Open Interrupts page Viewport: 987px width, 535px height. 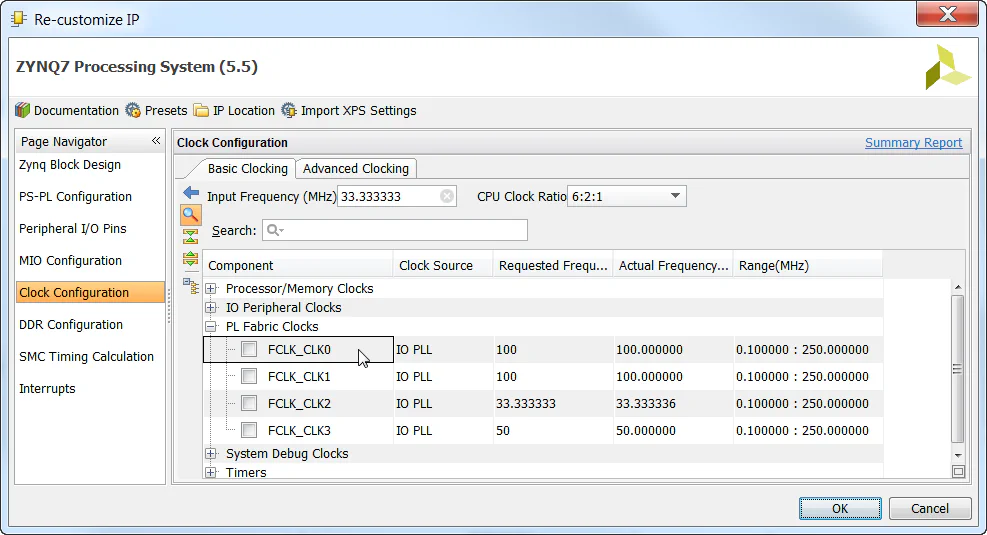(x=47, y=389)
